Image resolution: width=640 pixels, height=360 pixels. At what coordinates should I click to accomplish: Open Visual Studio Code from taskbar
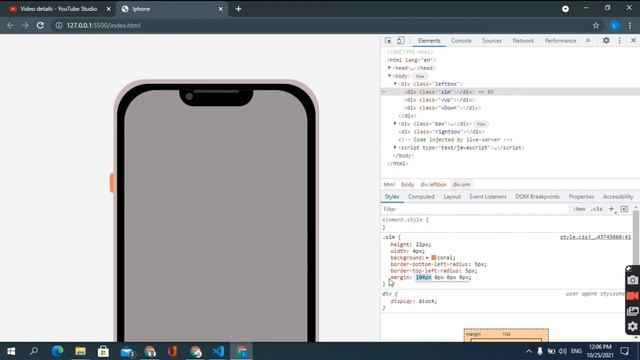(218, 351)
